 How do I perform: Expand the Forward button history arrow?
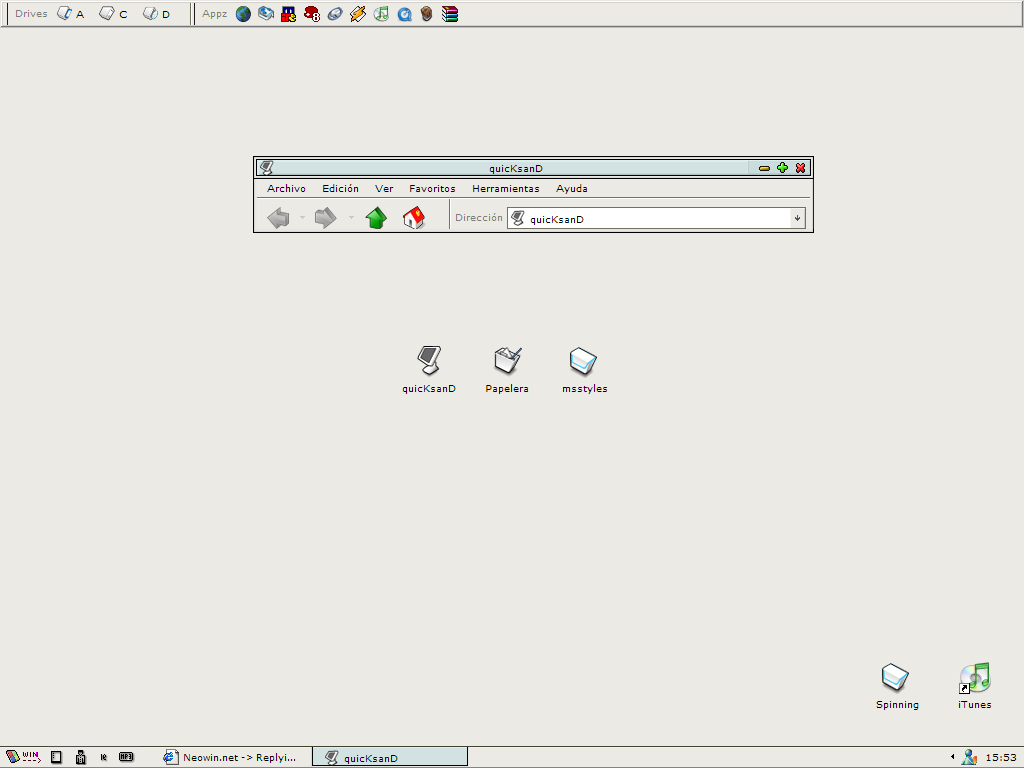click(351, 218)
